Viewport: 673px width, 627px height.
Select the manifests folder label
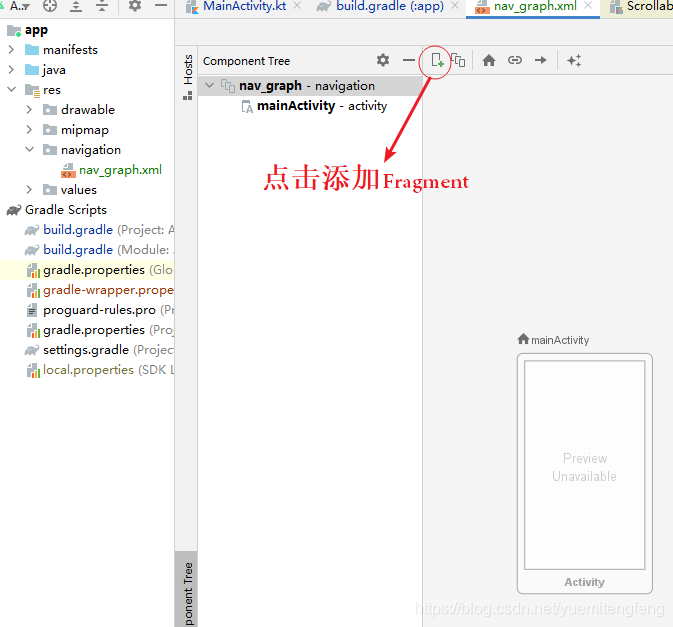coord(70,50)
